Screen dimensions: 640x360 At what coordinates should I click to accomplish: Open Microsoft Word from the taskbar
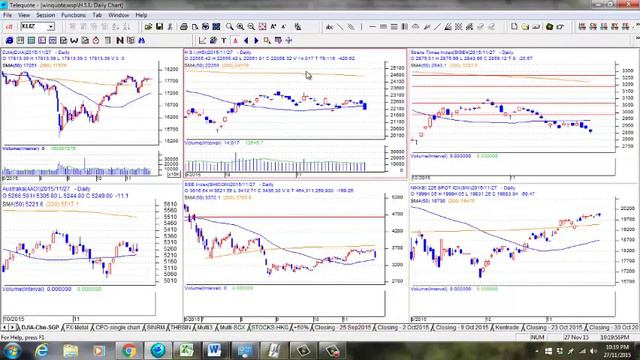click(x=214, y=351)
